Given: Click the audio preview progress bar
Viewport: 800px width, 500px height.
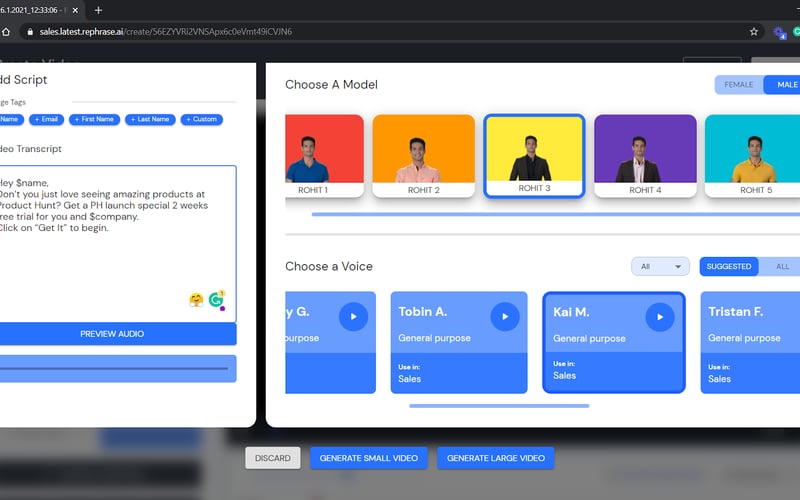Looking at the screenshot, I should pyautogui.click(x=114, y=368).
